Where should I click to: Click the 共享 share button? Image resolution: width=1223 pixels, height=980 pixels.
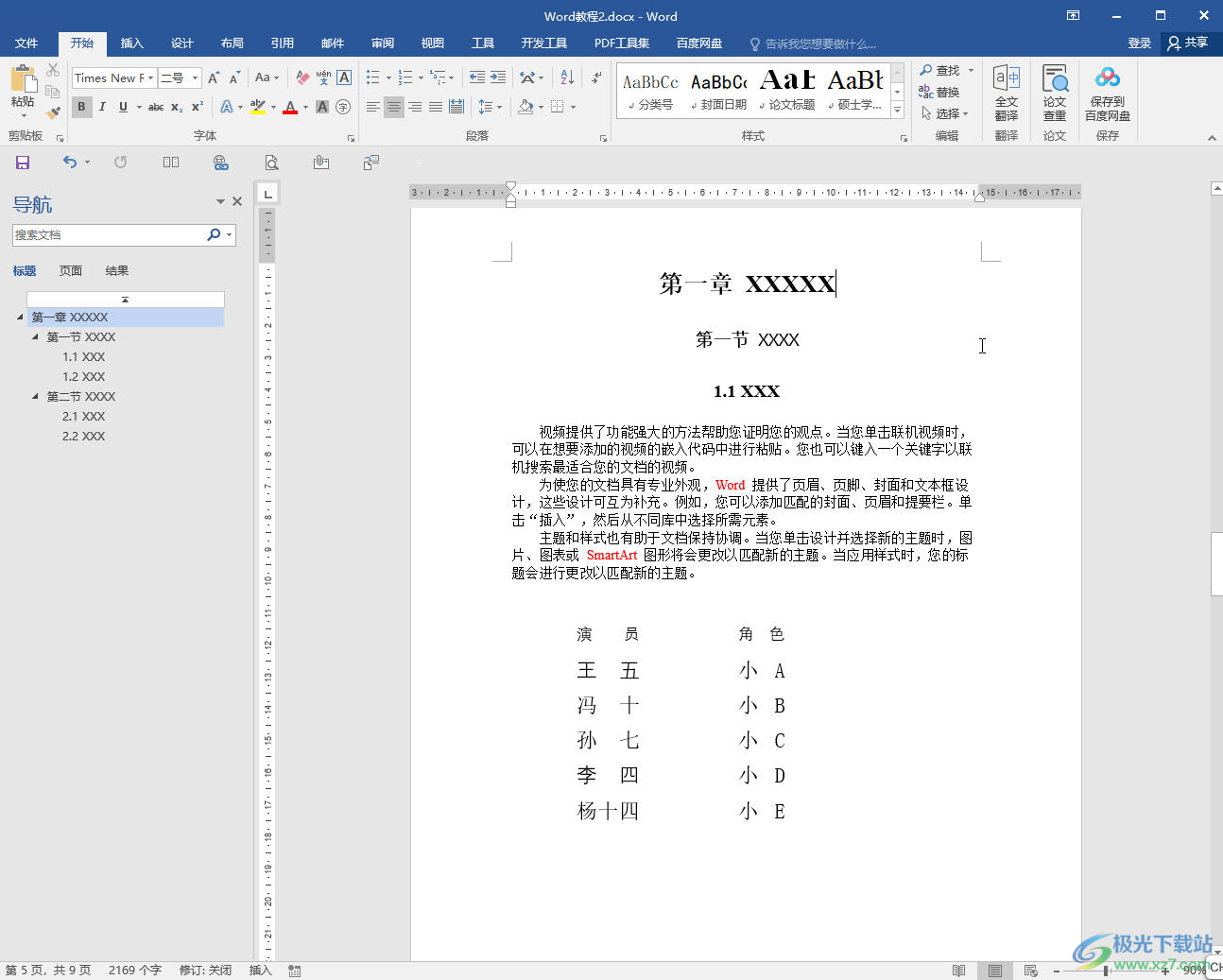[1188, 43]
